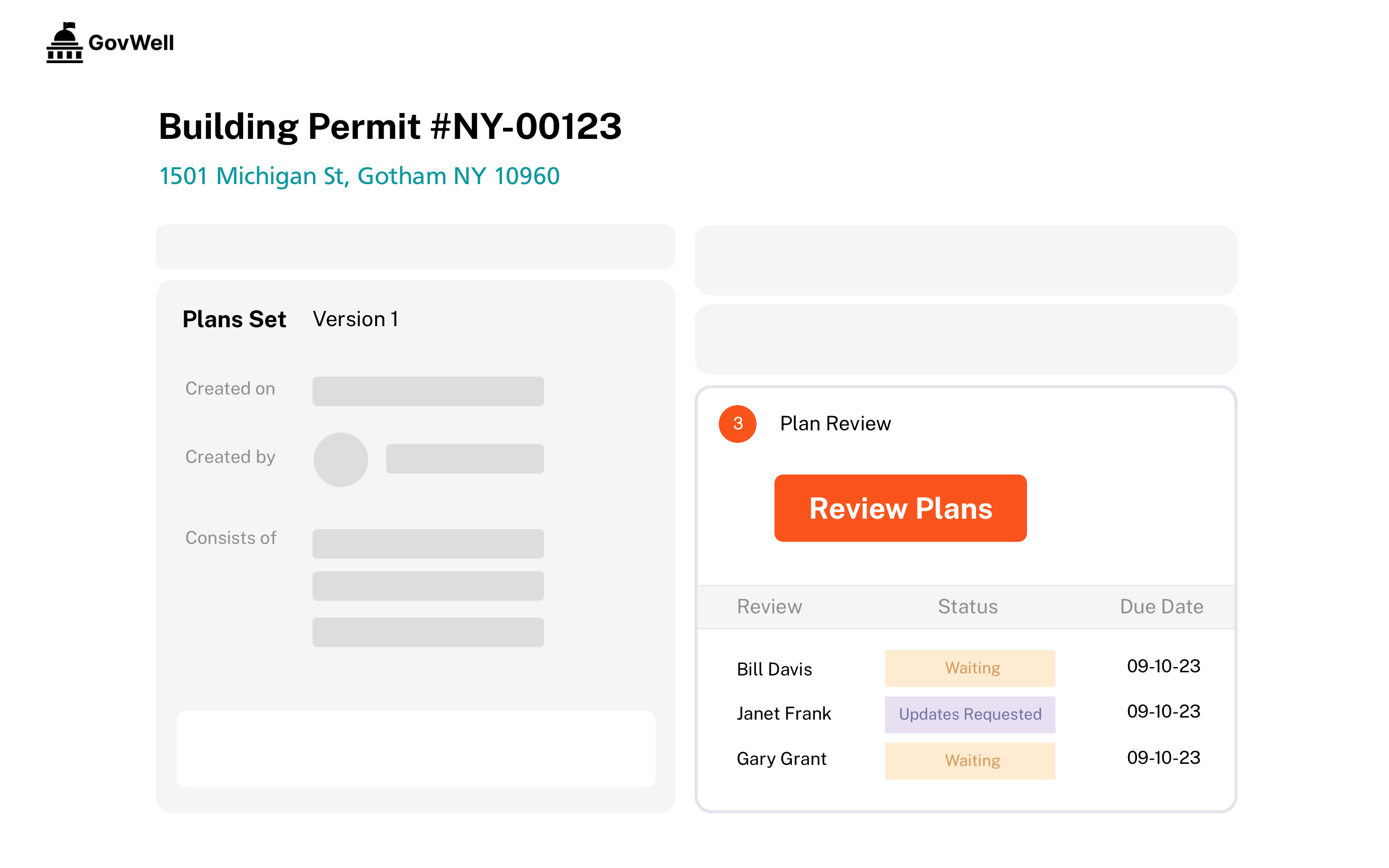Click Gary Grant's Waiting status badge
Screen dimensions: 1389x868
click(x=970, y=761)
